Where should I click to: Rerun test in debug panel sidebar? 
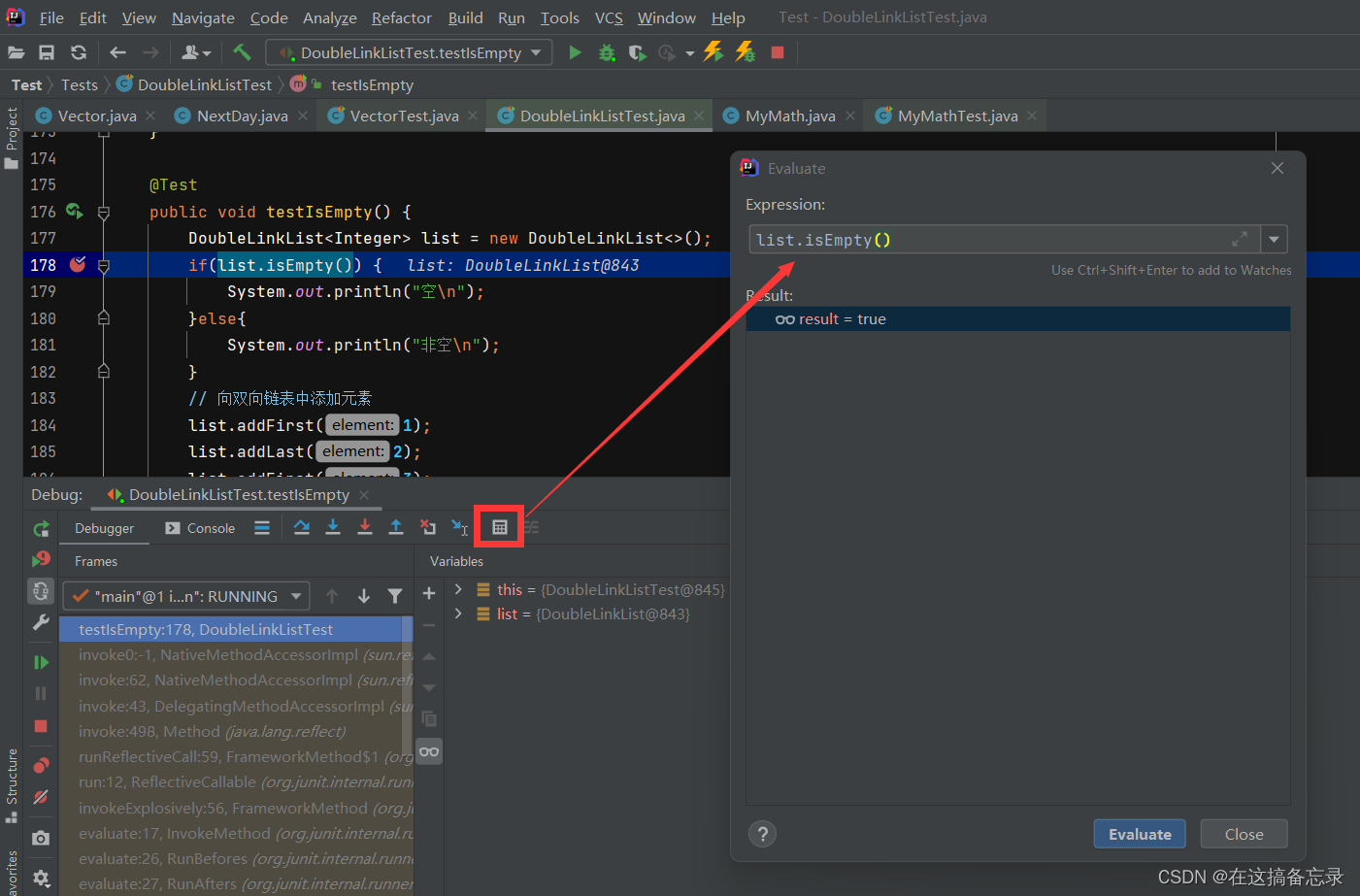pos(41,529)
